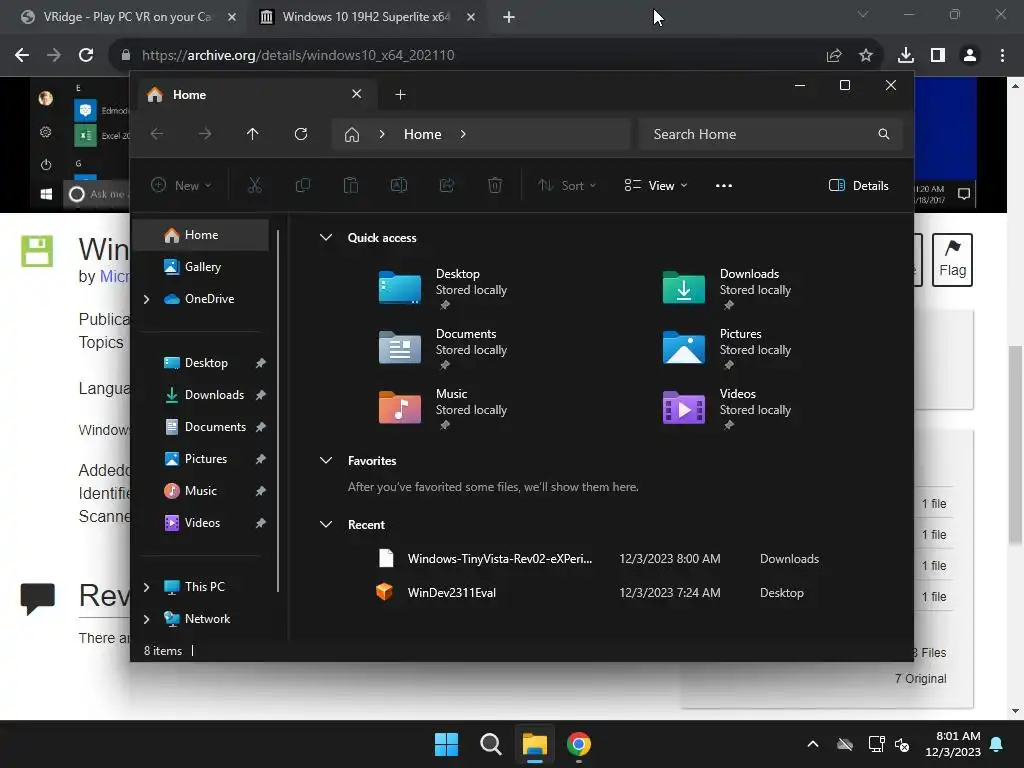Open notifications bell on taskbar
This screenshot has height=768, width=1024.
tap(997, 744)
